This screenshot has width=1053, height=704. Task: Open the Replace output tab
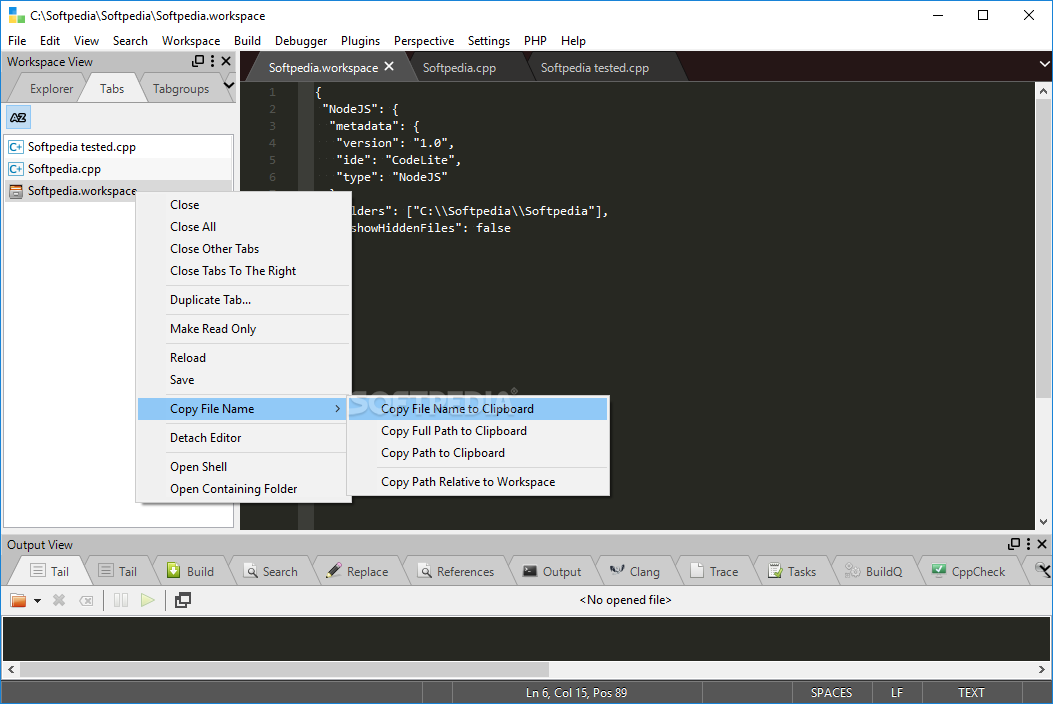click(x=358, y=572)
